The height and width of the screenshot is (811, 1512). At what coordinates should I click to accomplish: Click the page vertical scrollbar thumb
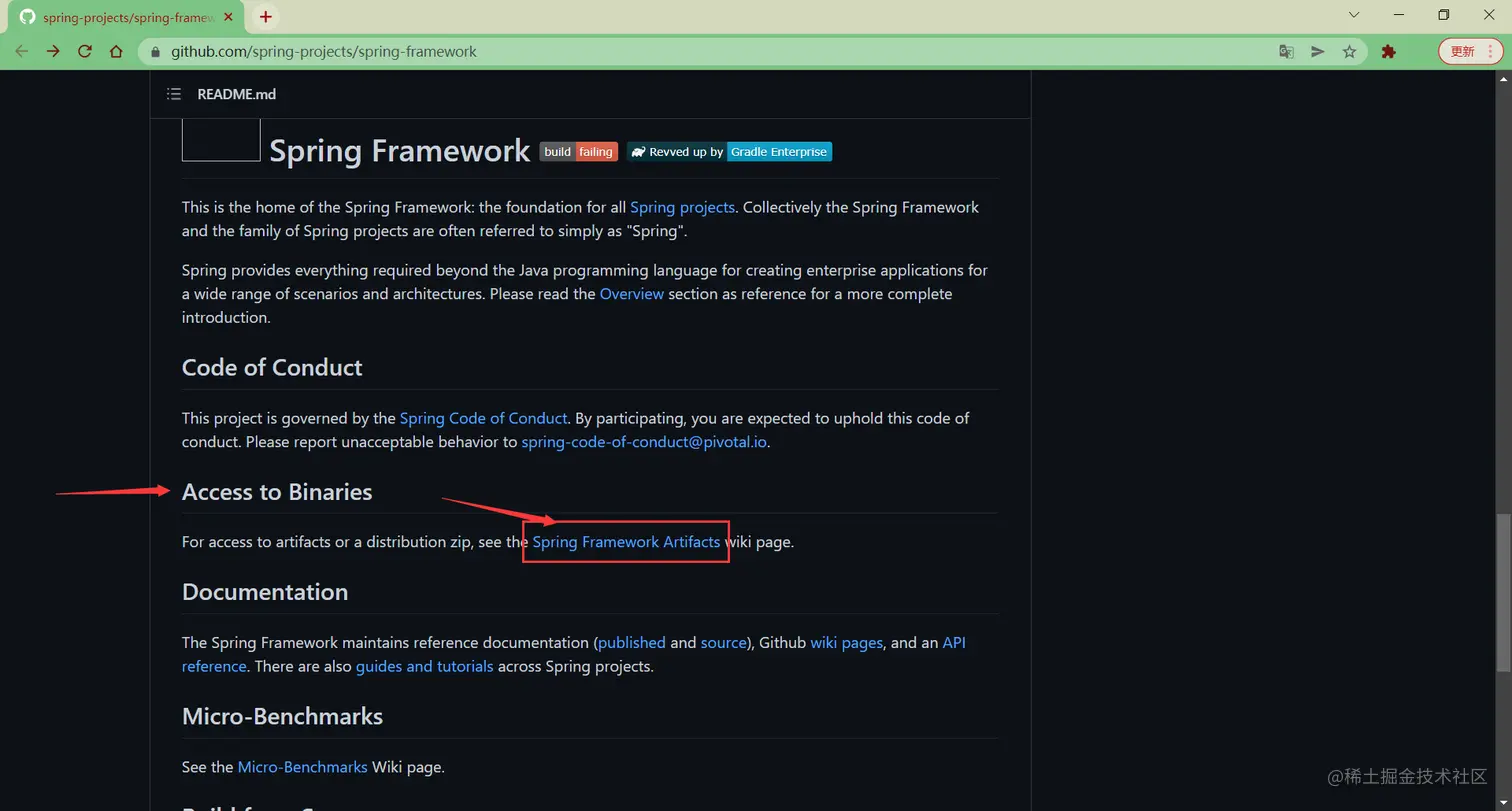[1503, 594]
